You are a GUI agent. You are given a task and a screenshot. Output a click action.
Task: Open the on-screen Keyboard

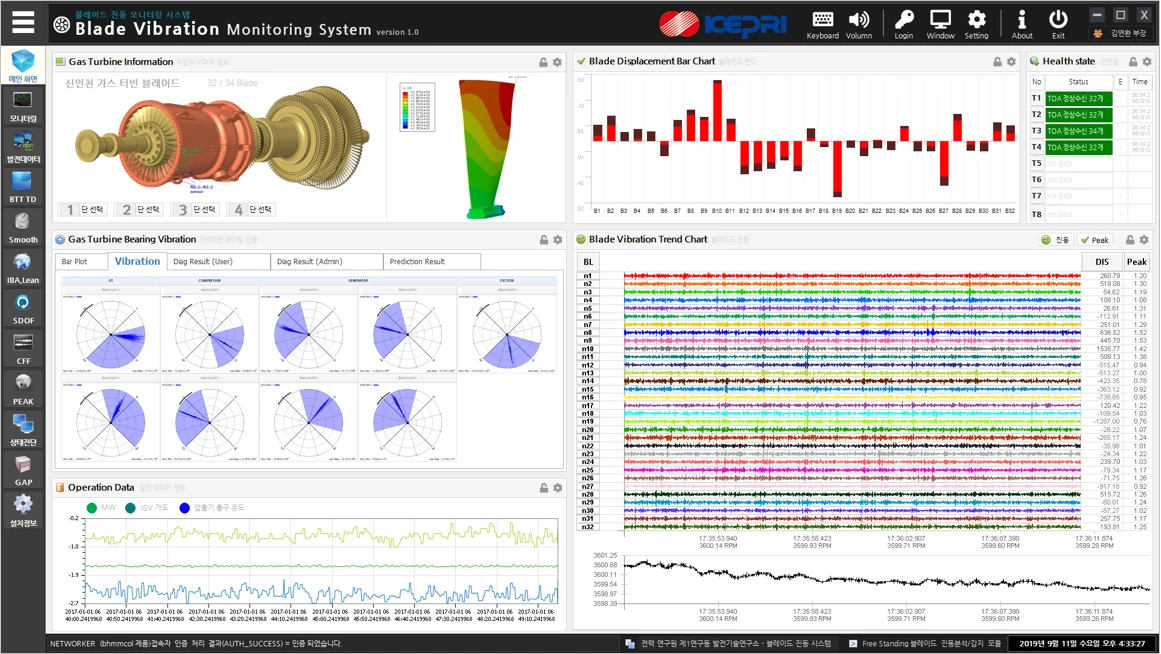[x=822, y=24]
